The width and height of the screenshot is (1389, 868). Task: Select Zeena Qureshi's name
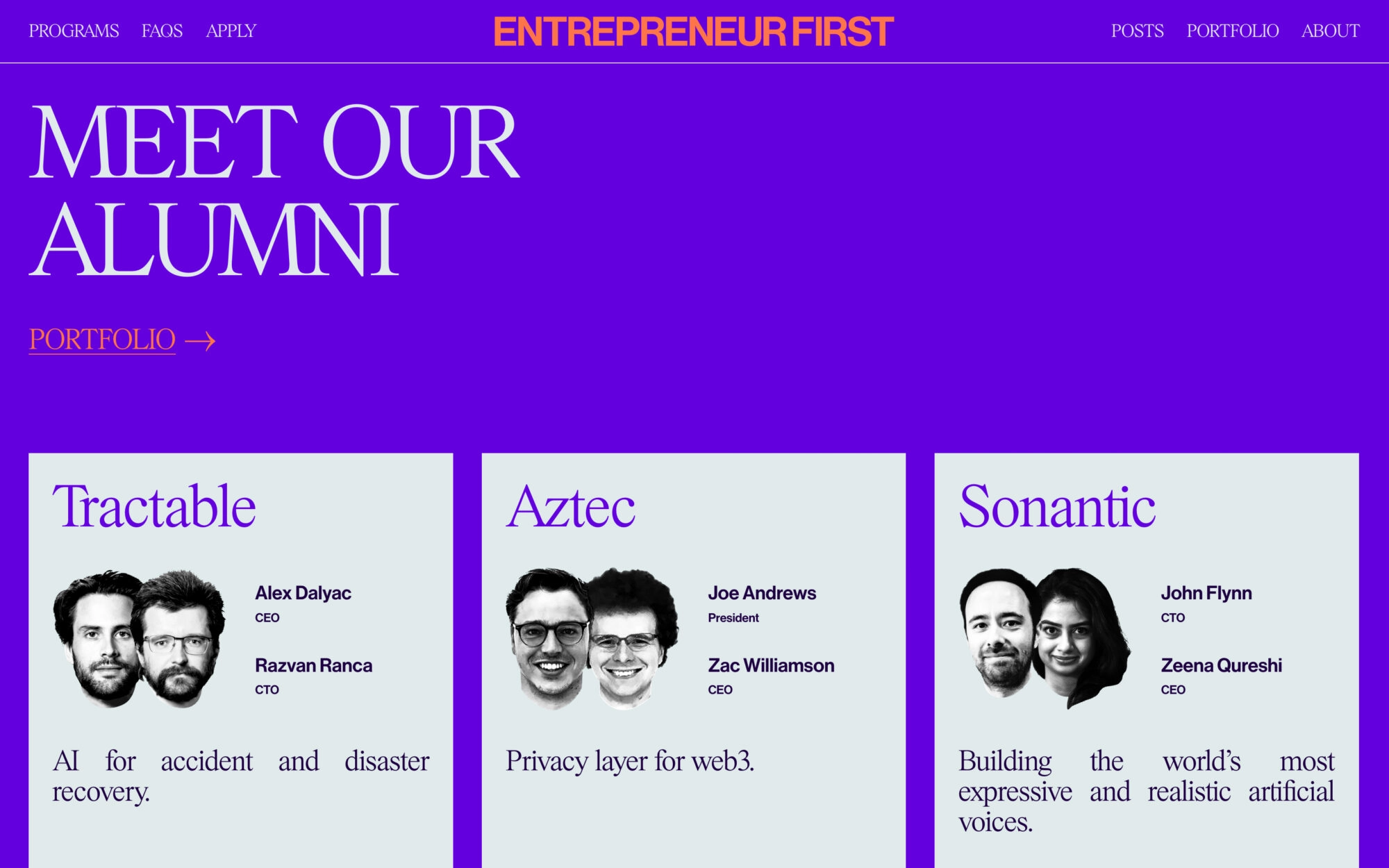(1221, 665)
